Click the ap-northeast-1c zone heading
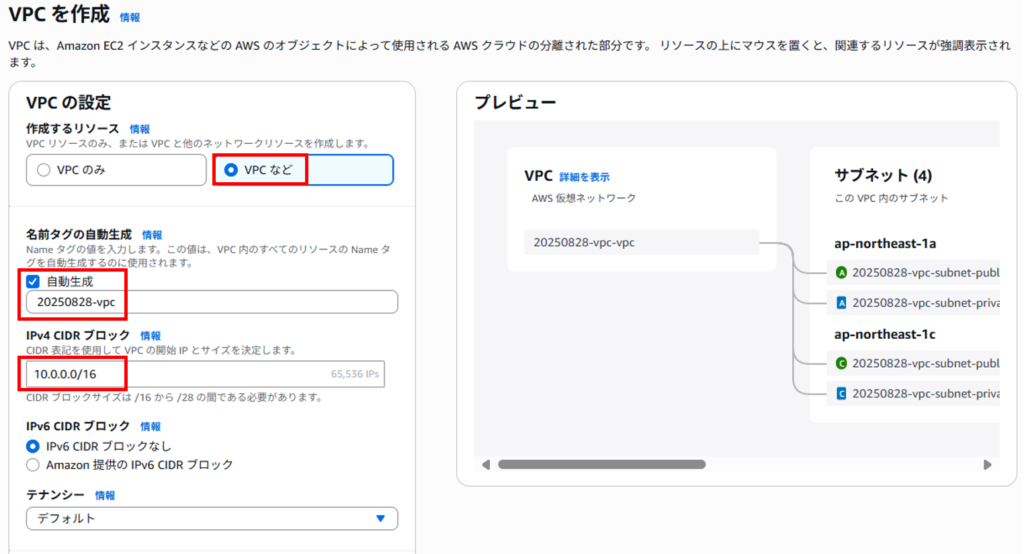Screen dimensions: 1024x554 pos(885,334)
